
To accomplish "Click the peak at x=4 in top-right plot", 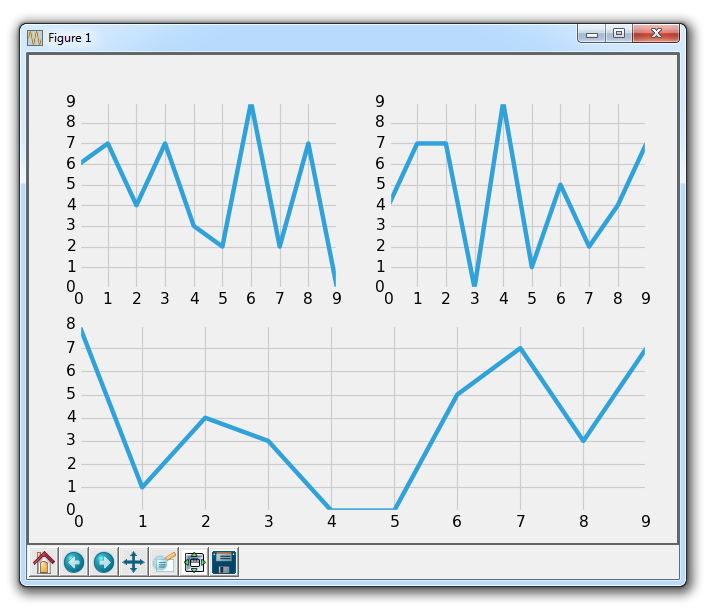I will pos(503,104).
